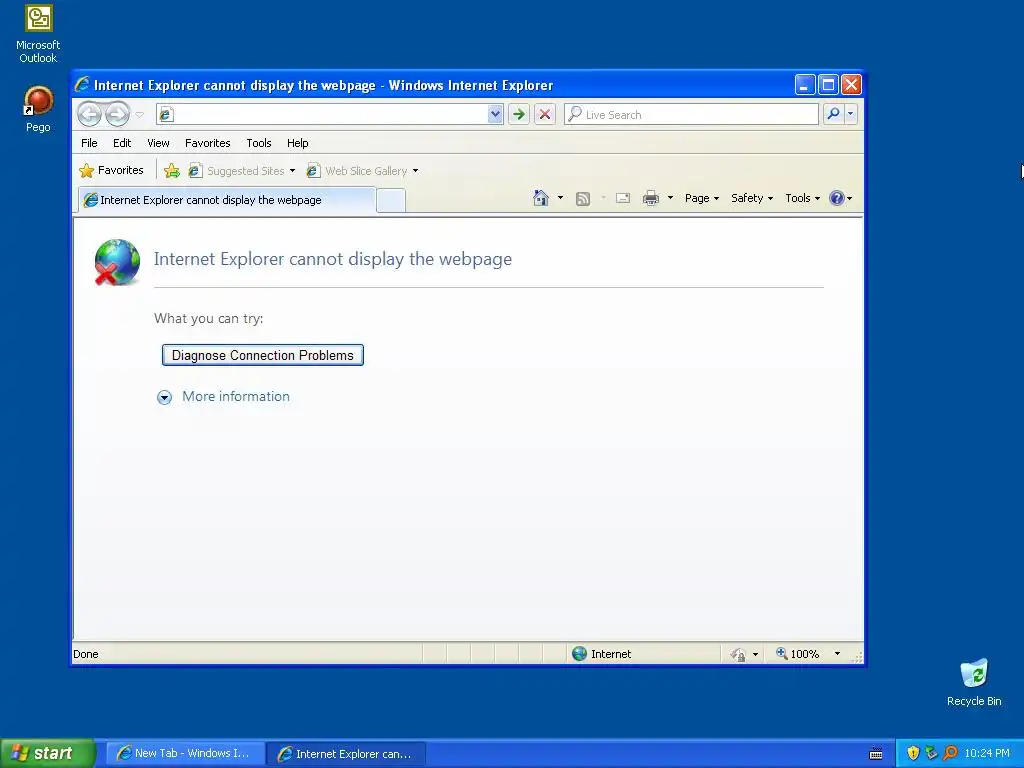Click the More information link text

(x=236, y=396)
